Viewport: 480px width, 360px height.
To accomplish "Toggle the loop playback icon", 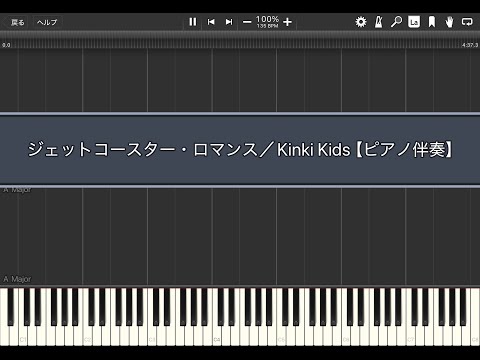I will [467, 22].
